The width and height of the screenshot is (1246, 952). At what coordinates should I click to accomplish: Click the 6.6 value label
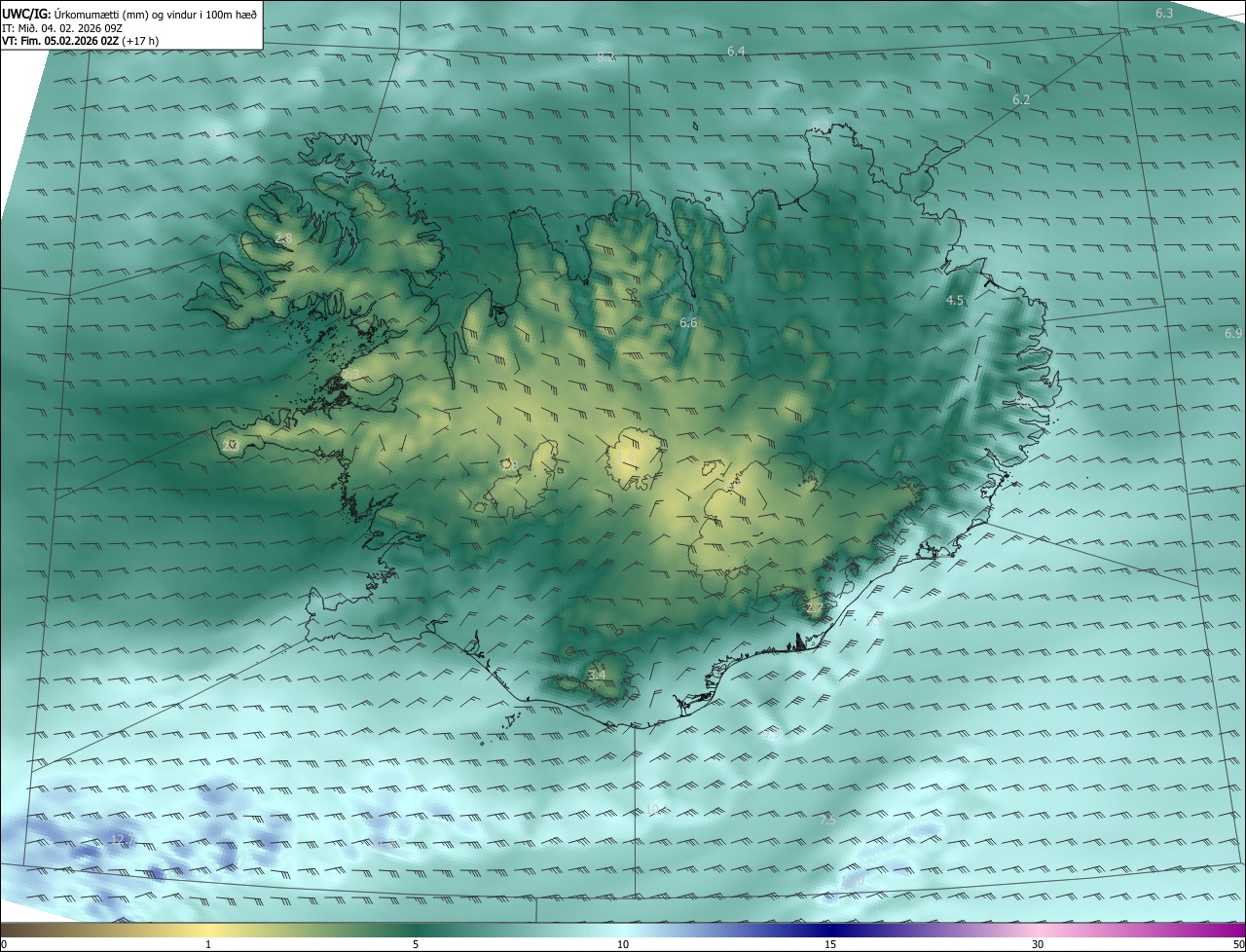[x=688, y=322]
